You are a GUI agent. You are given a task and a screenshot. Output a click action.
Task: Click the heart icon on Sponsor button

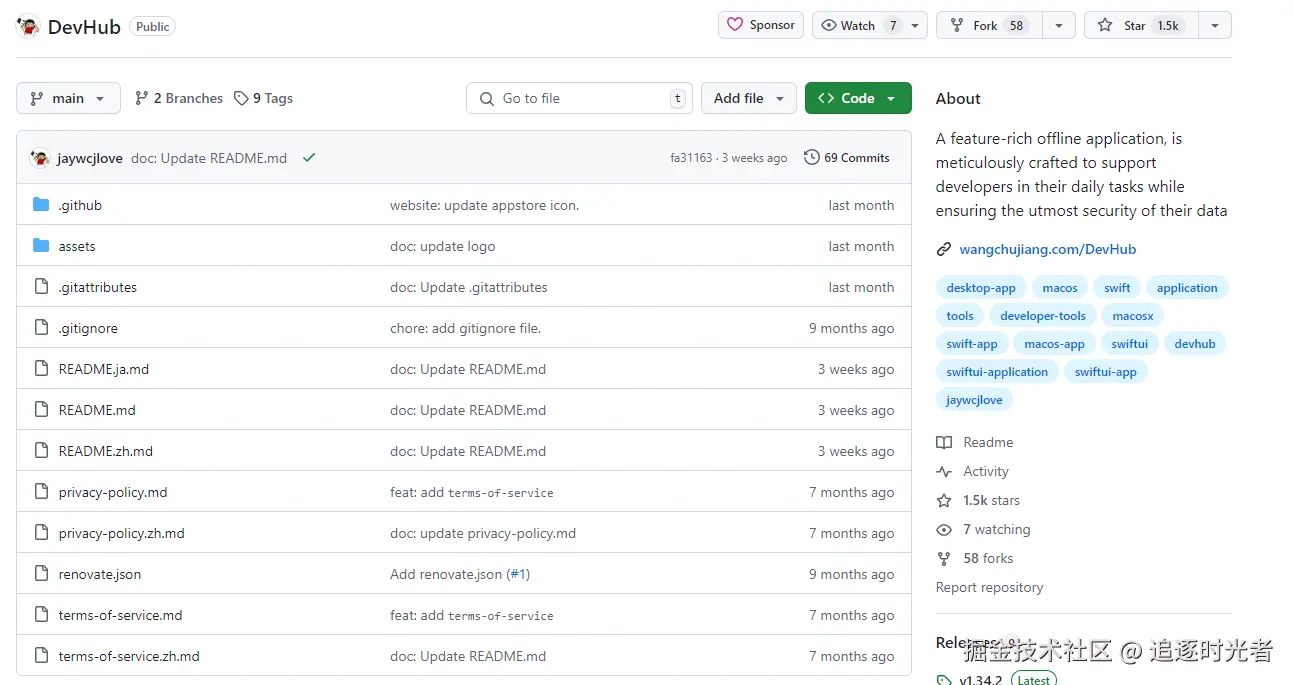735,25
